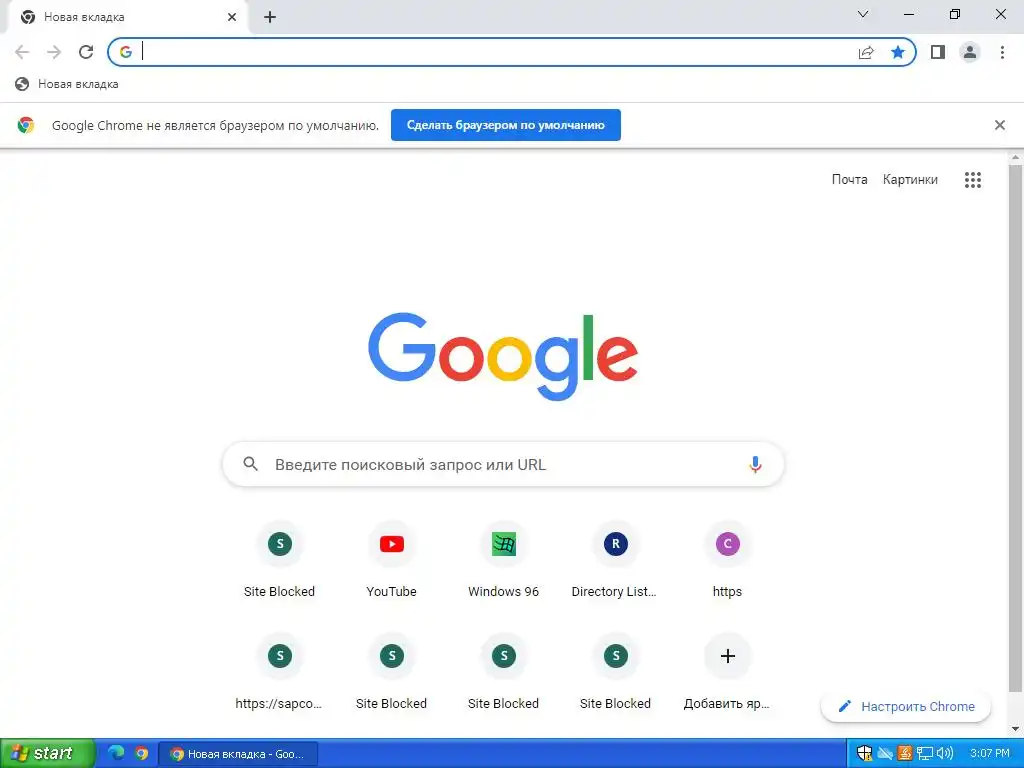1024x768 pixels.
Task: Open the Windows 96 shortcut
Action: point(504,562)
